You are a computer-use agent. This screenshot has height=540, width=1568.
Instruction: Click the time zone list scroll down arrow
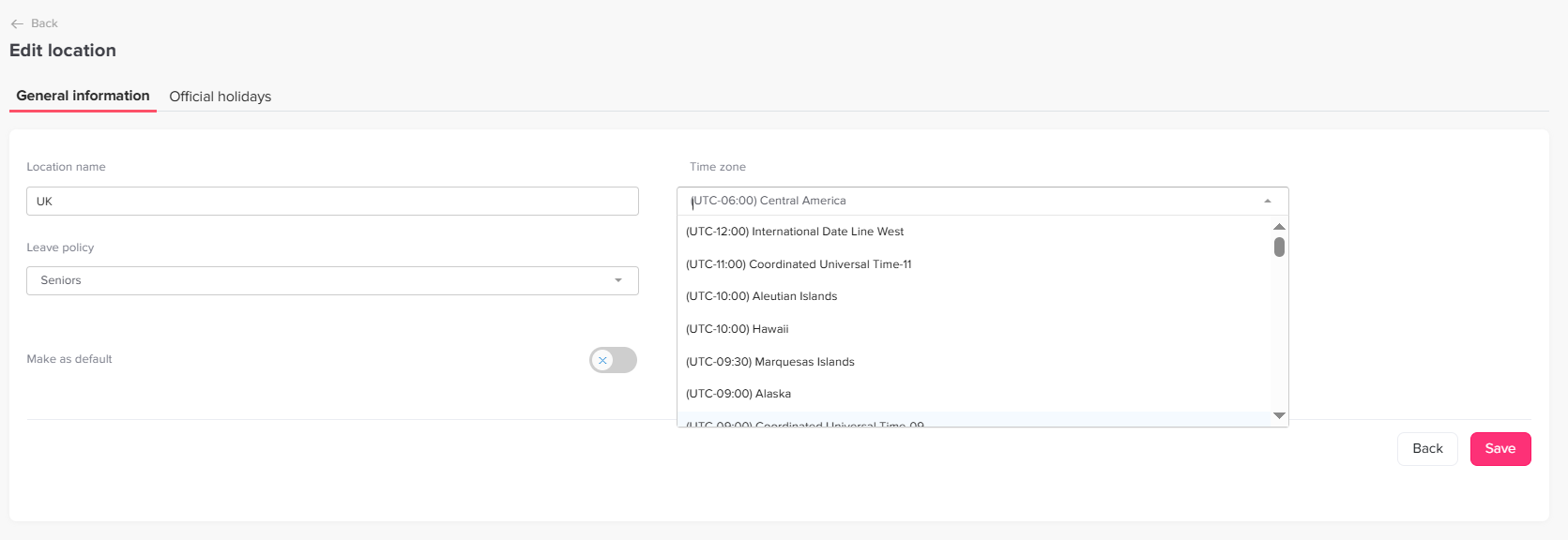click(1279, 415)
